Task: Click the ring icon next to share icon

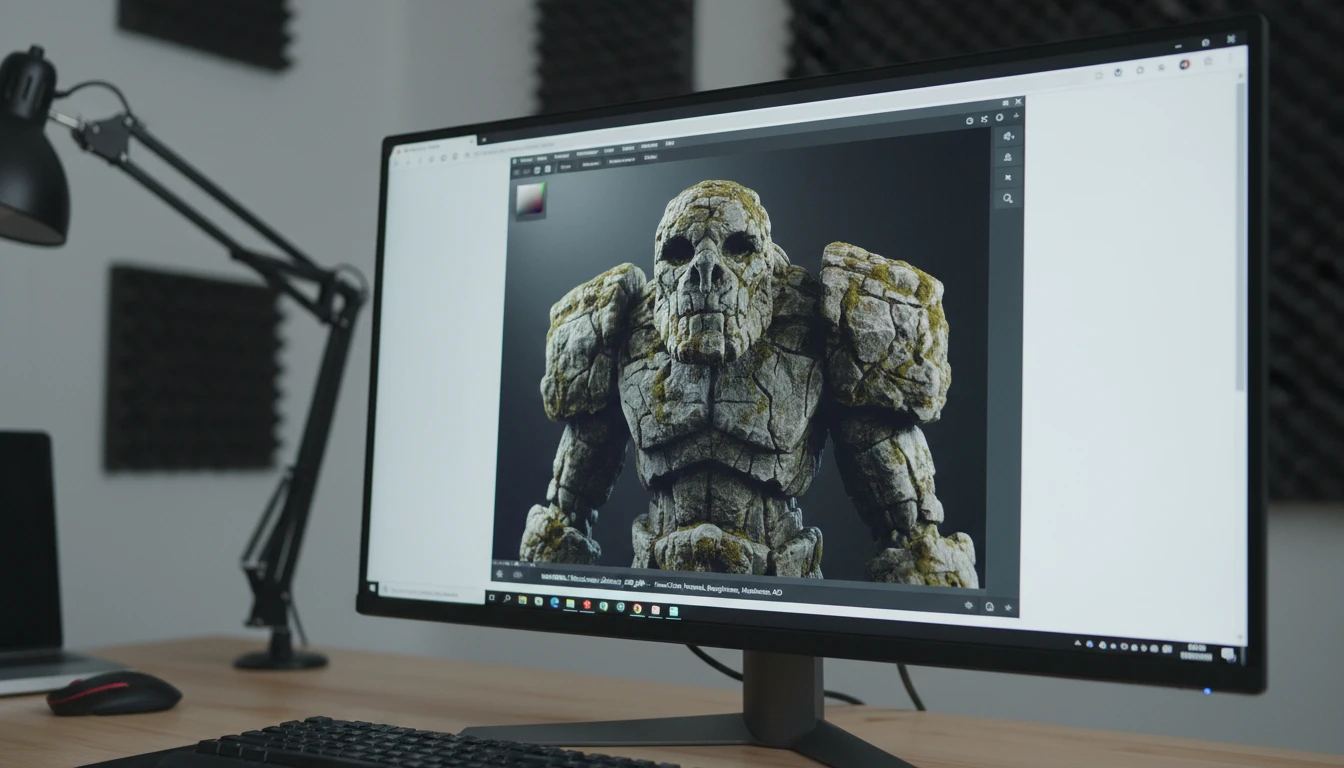Action: tap(1000, 117)
